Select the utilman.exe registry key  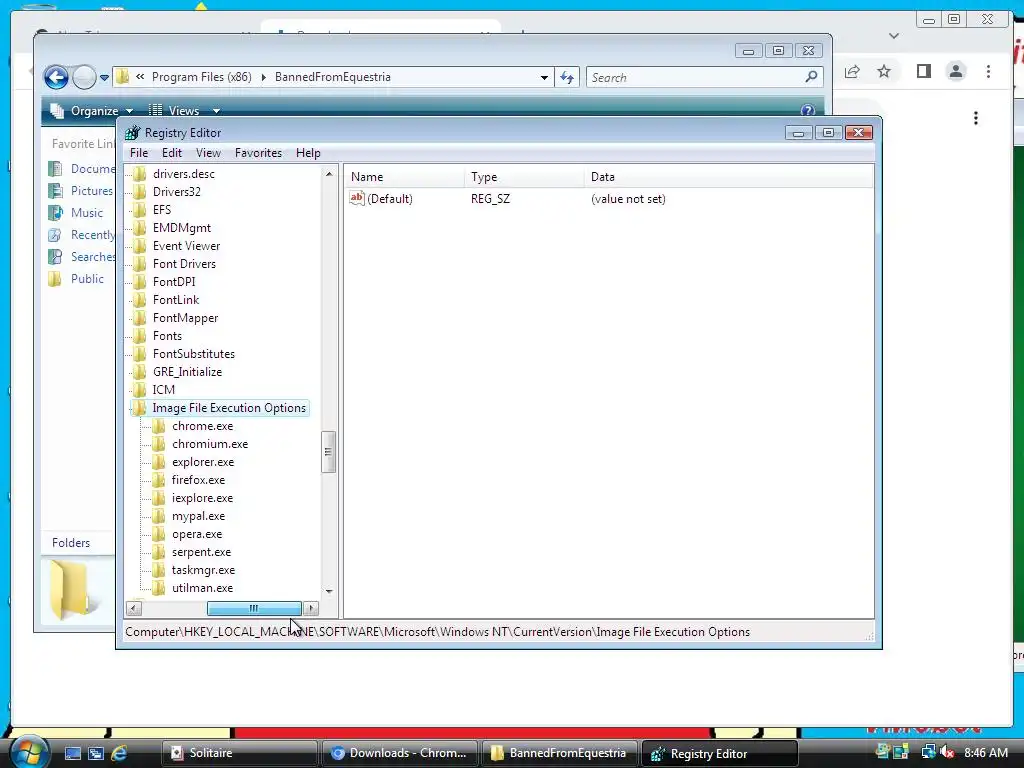point(202,588)
